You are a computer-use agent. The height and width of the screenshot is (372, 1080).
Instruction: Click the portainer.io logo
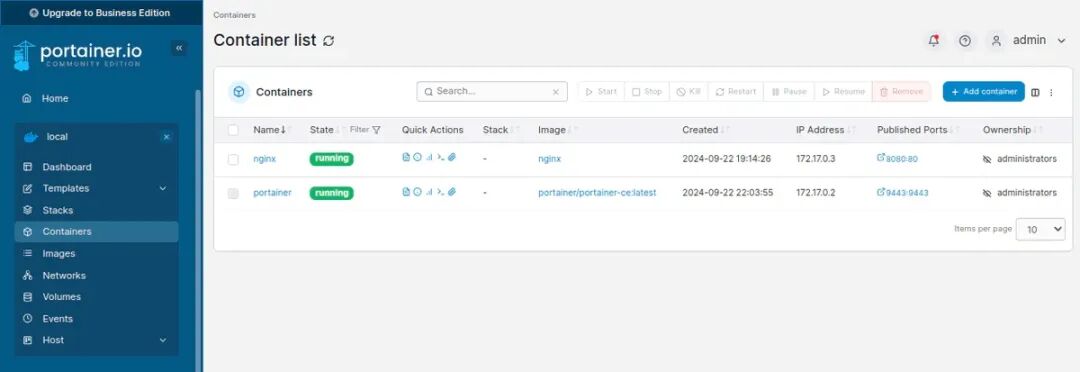pyautogui.click(x=77, y=55)
